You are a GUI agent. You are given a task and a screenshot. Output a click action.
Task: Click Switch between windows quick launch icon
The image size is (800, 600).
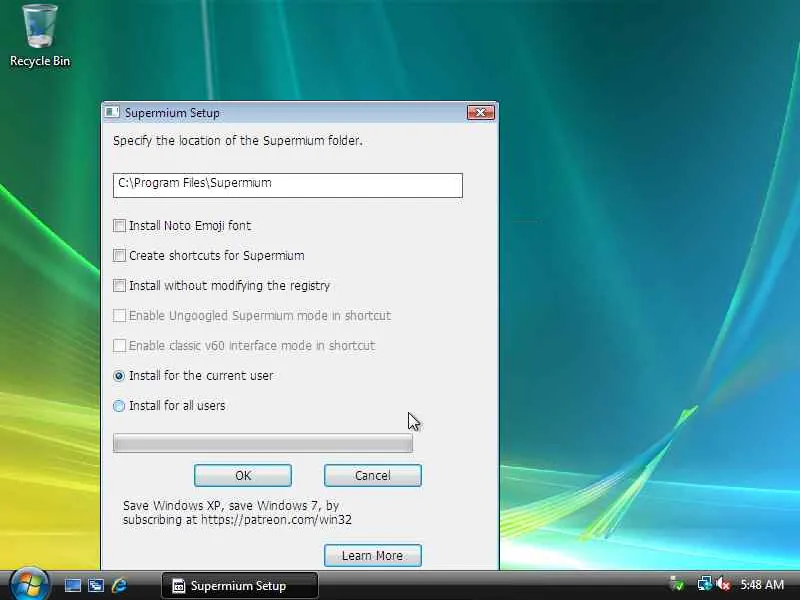(96, 586)
